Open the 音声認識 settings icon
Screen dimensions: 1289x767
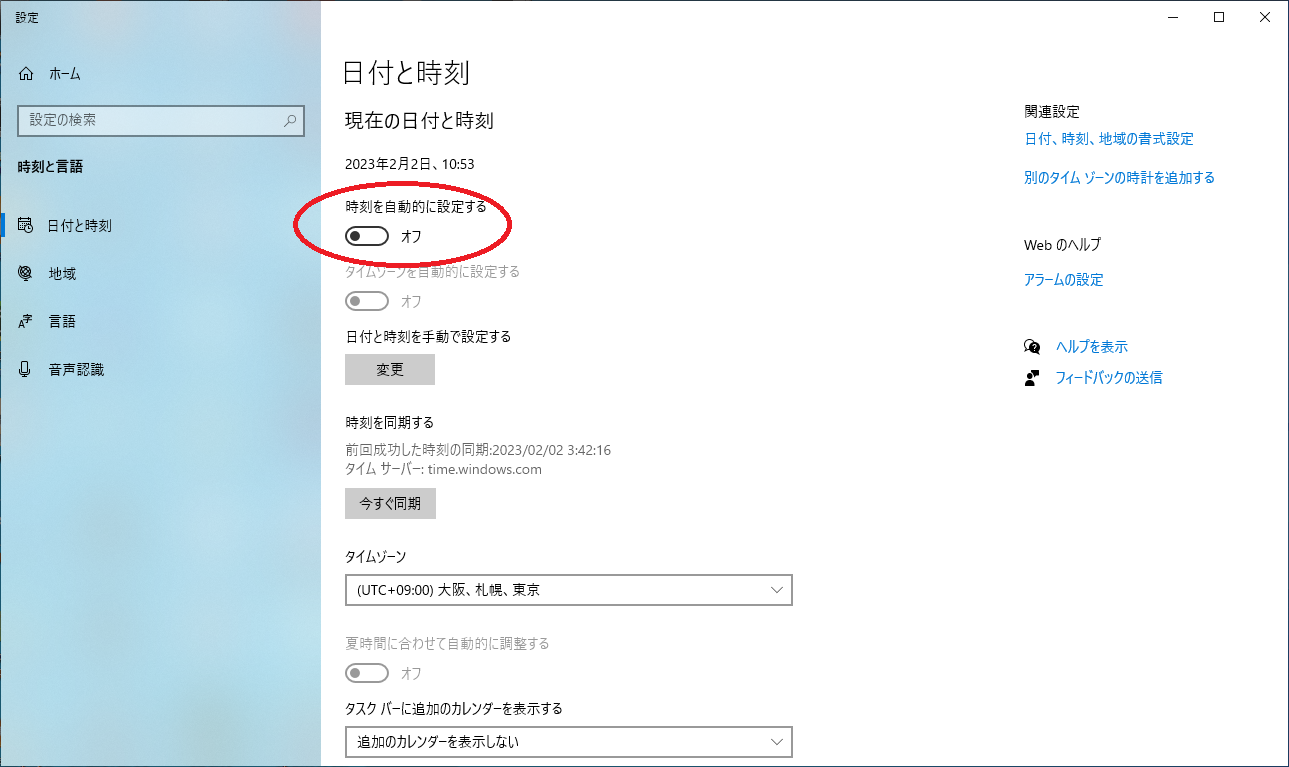(x=25, y=369)
